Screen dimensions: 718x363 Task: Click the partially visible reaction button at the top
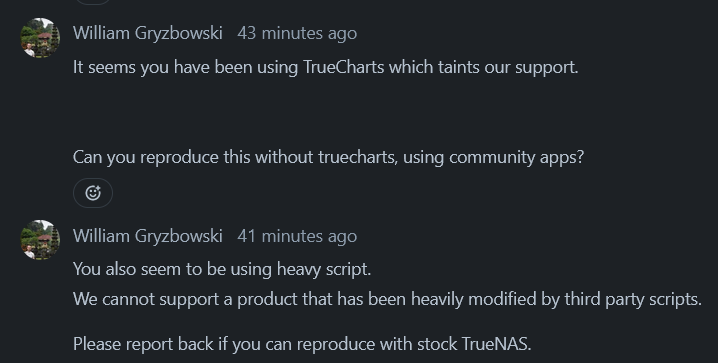tap(93, 2)
